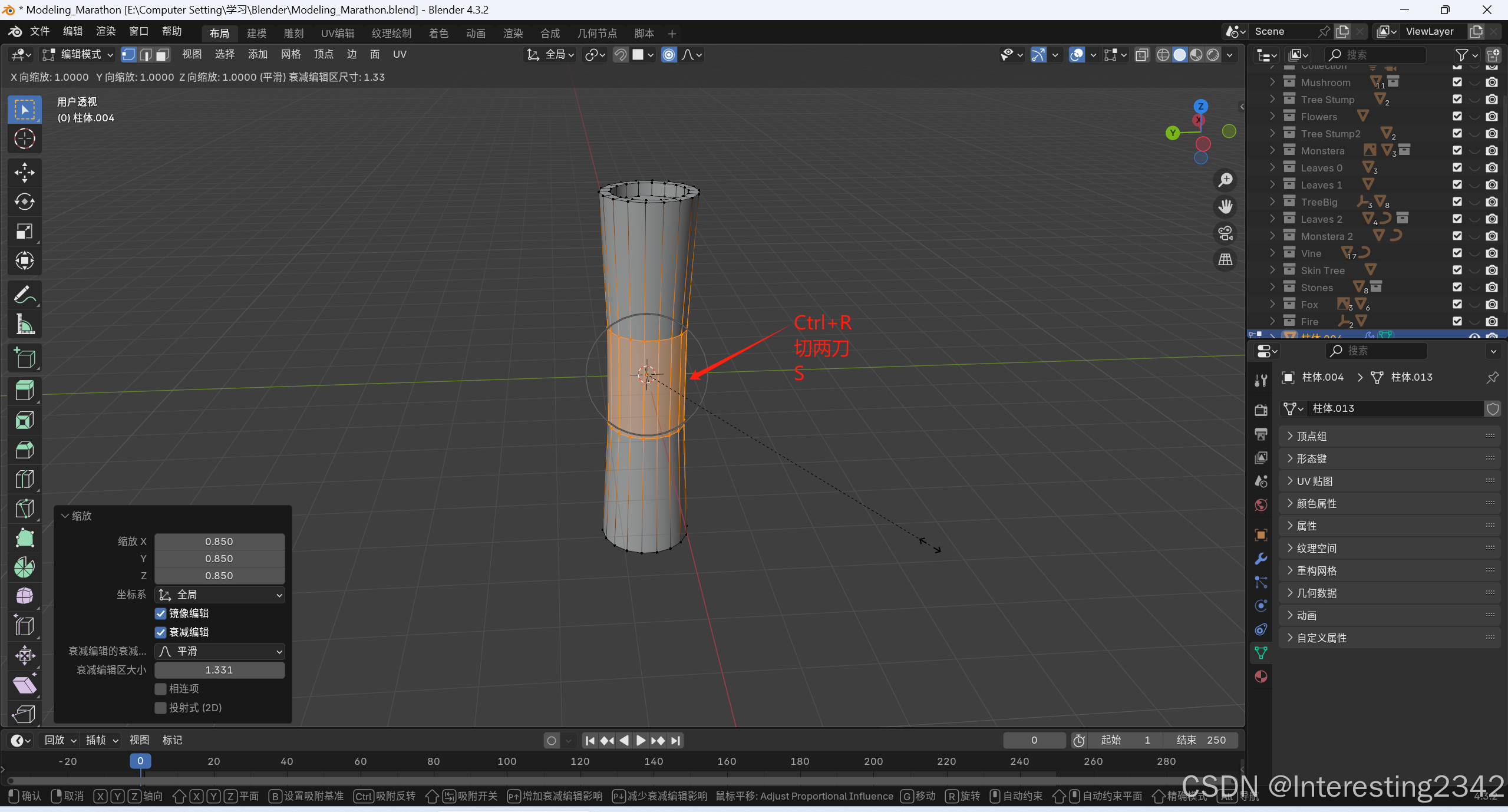Click the 缩放 X value slider field
The image size is (1508, 812).
(x=219, y=542)
